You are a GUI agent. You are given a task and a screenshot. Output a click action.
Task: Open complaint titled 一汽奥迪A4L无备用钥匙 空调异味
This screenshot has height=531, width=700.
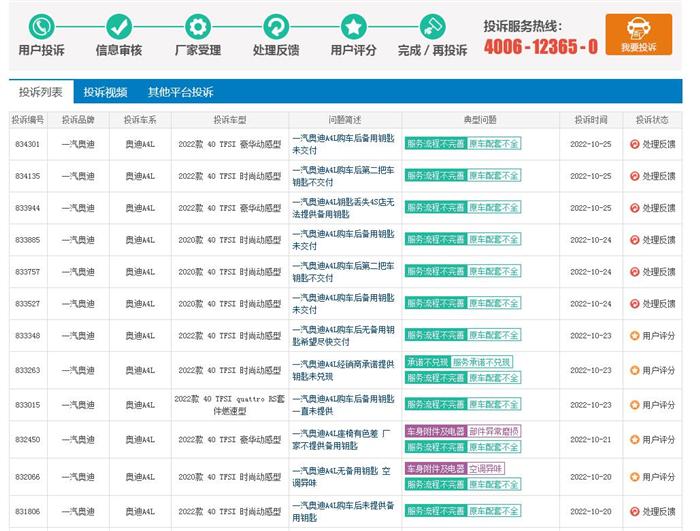click(342, 477)
